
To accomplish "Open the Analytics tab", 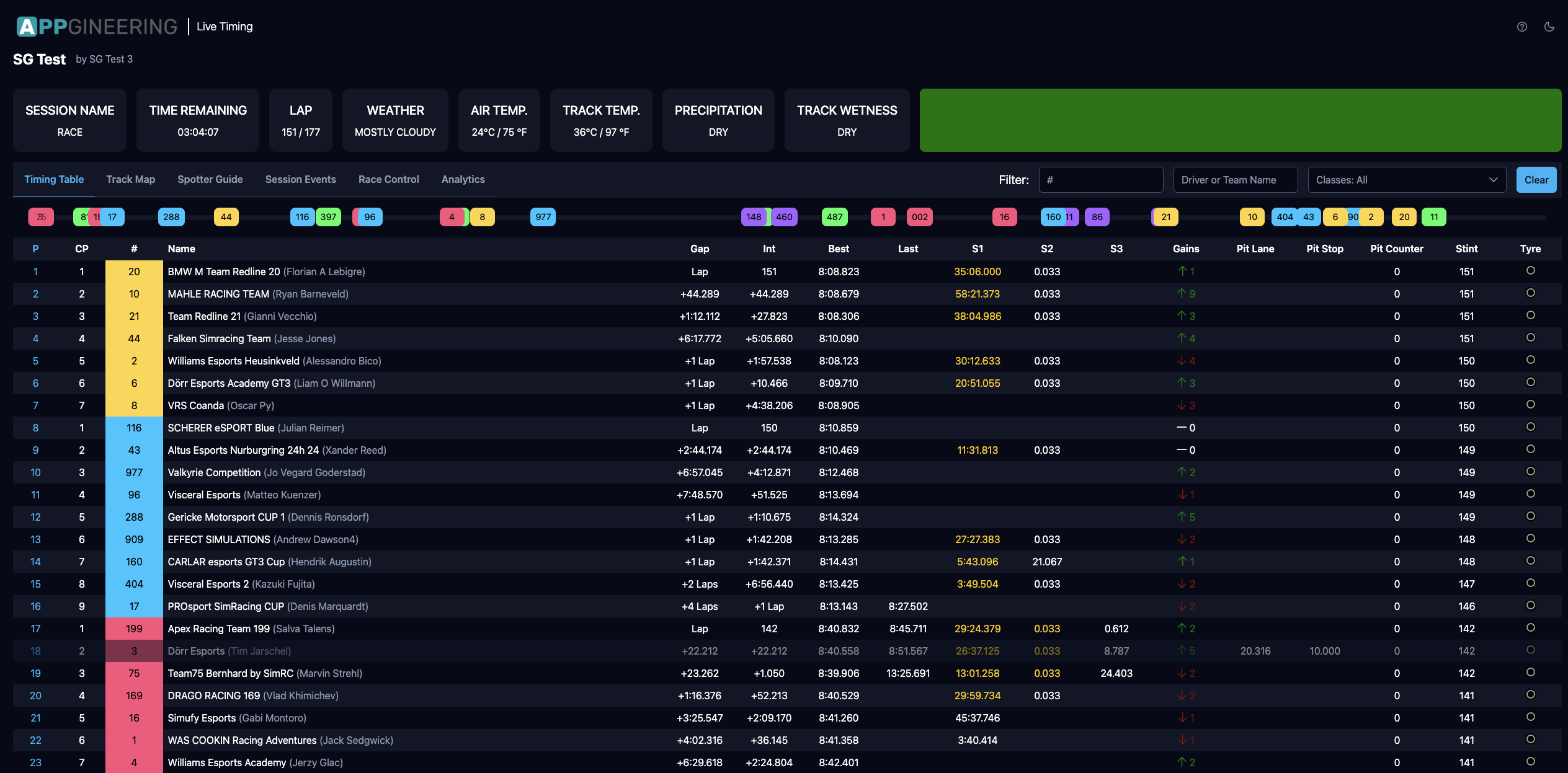I will click(x=463, y=179).
